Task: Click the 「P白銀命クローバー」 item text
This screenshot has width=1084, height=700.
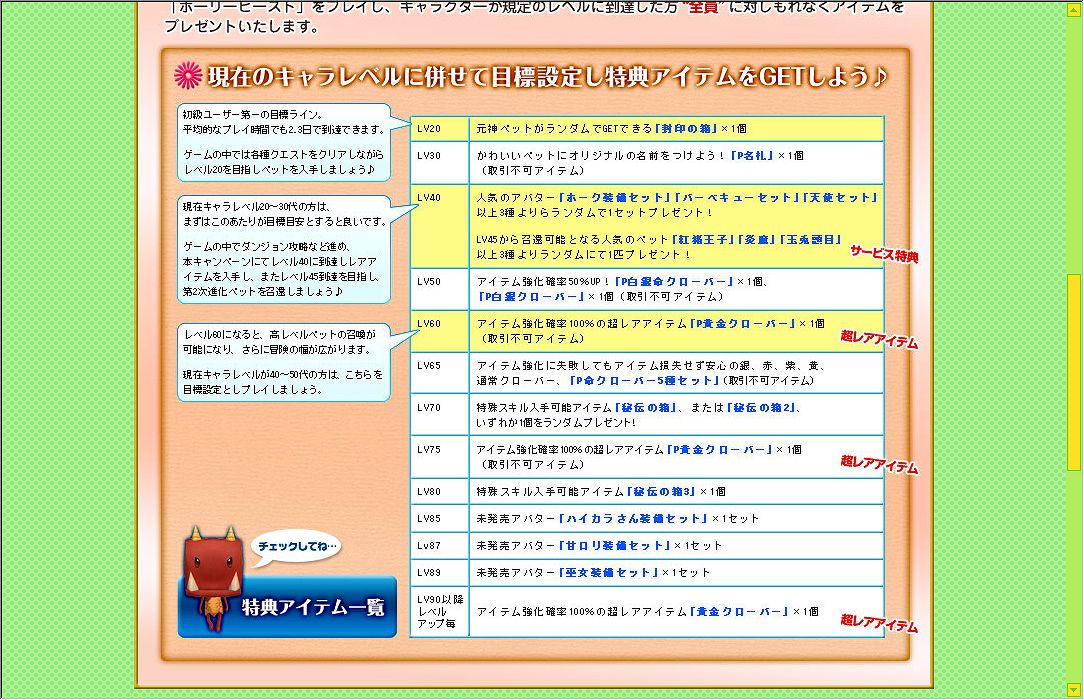Action: point(674,282)
